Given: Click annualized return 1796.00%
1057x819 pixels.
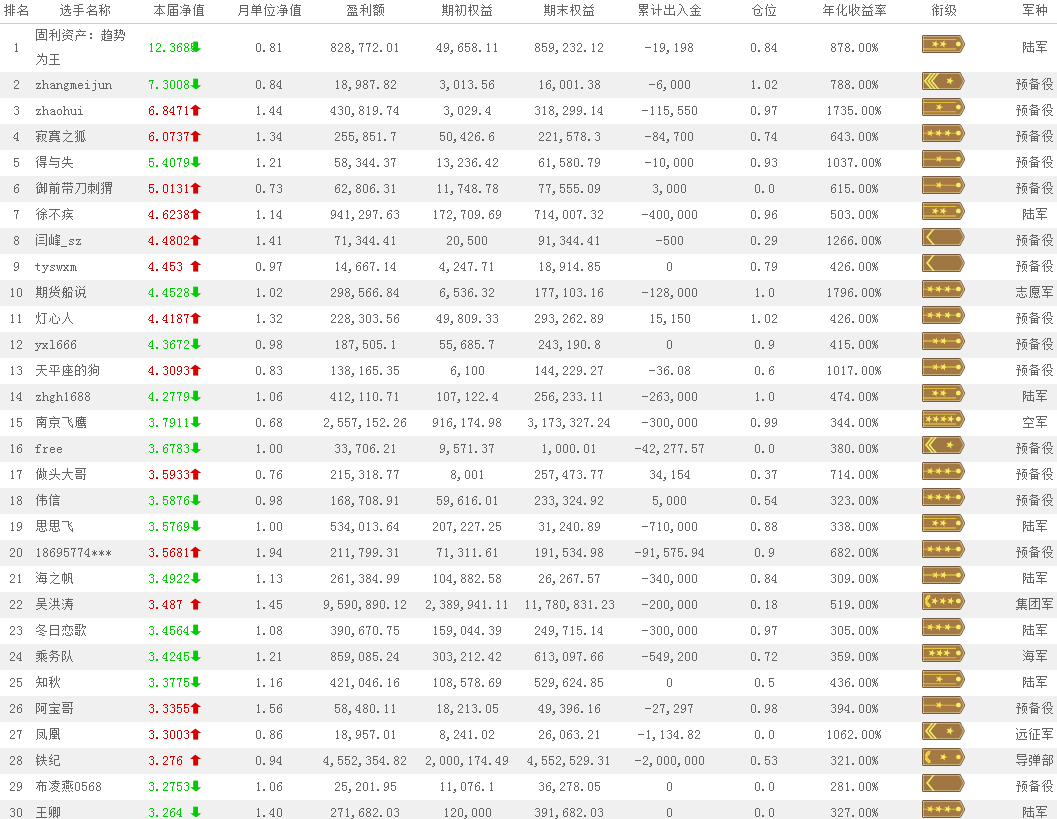Looking at the screenshot, I should pyautogui.click(x=854, y=293).
